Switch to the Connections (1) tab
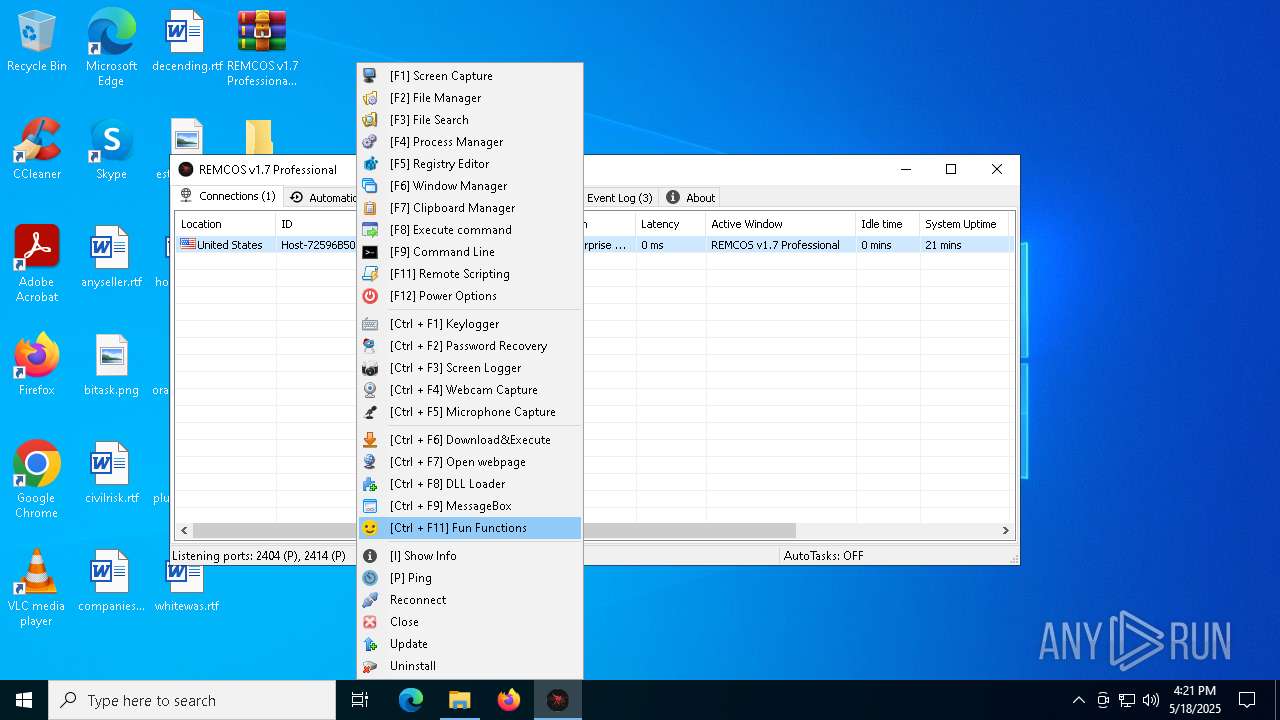The height and width of the screenshot is (720, 1280). click(228, 196)
